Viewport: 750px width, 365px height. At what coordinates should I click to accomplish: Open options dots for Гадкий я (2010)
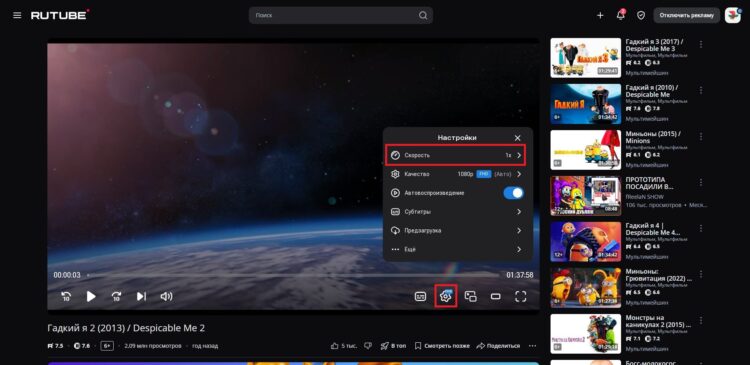(x=701, y=90)
